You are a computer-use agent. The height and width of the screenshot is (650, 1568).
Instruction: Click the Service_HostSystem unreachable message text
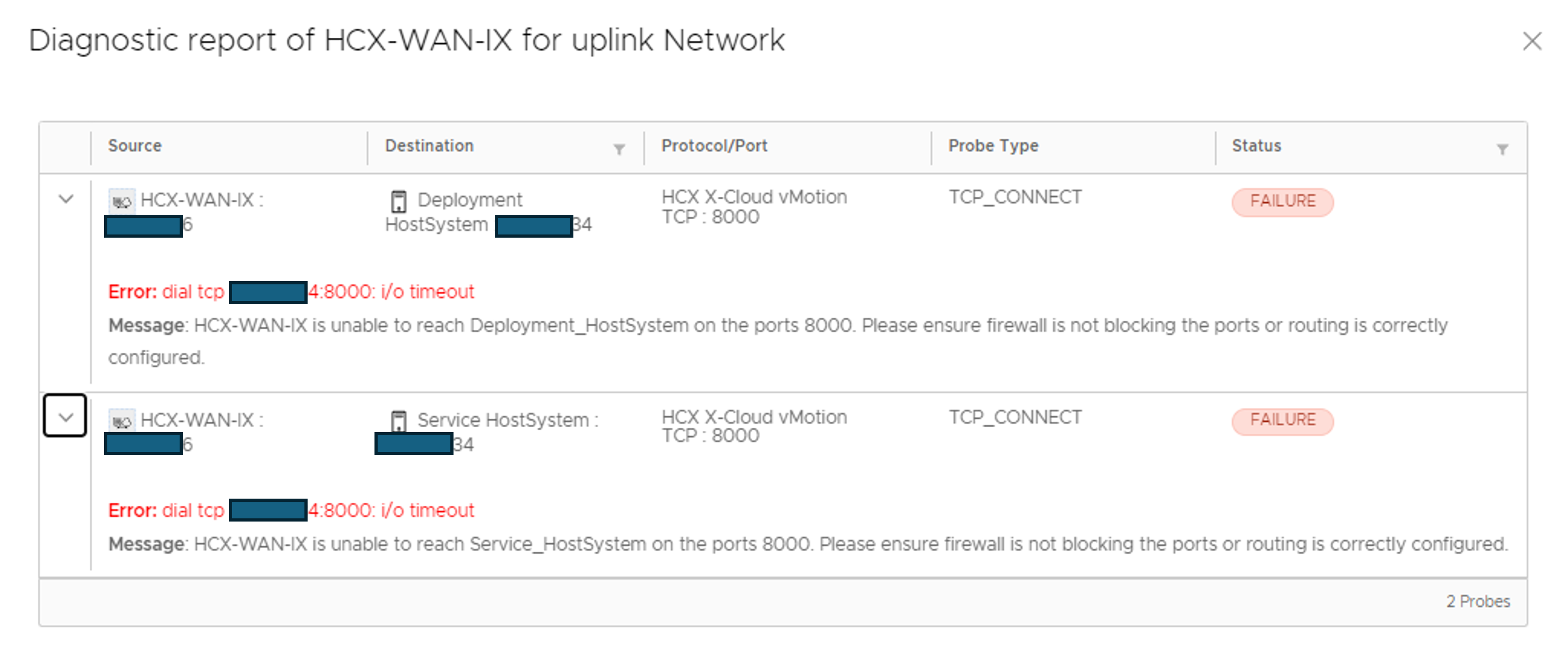[x=808, y=544]
